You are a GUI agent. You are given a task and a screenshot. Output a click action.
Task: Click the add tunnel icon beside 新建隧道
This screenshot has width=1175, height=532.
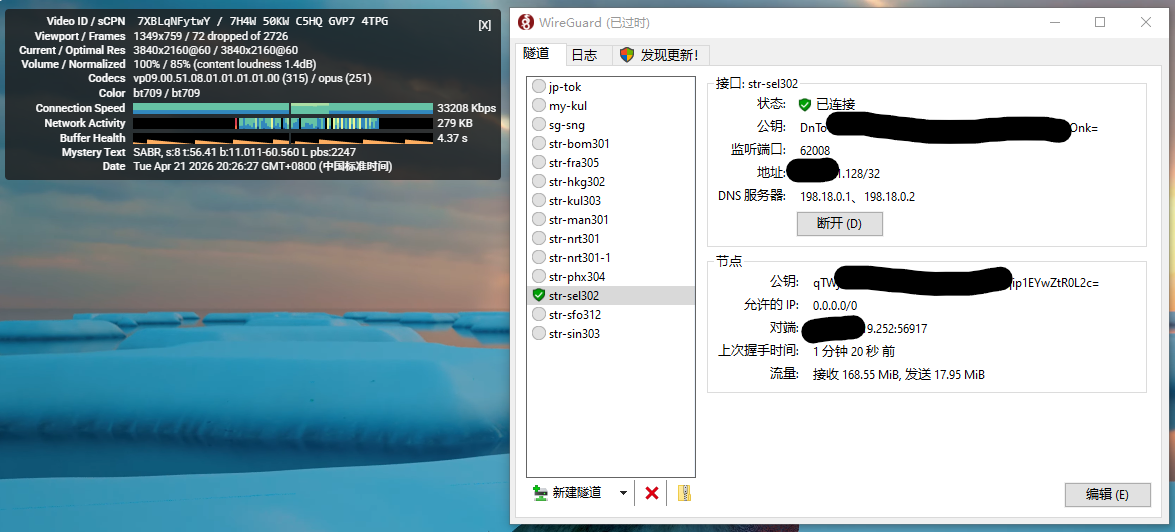540,492
